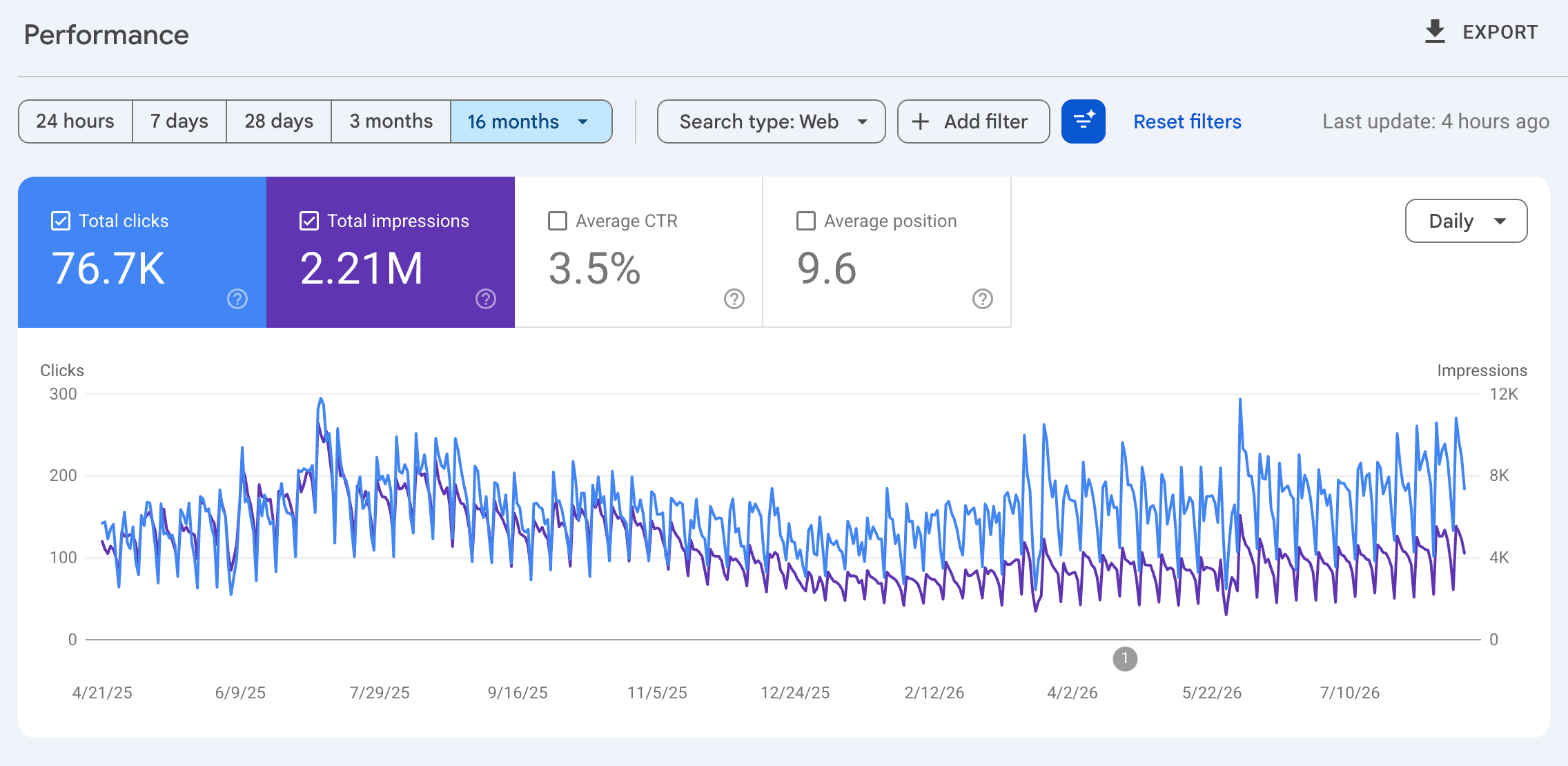The width and height of the screenshot is (1568, 766).
Task: Enable the Average CTR checkbox
Action: 558,221
